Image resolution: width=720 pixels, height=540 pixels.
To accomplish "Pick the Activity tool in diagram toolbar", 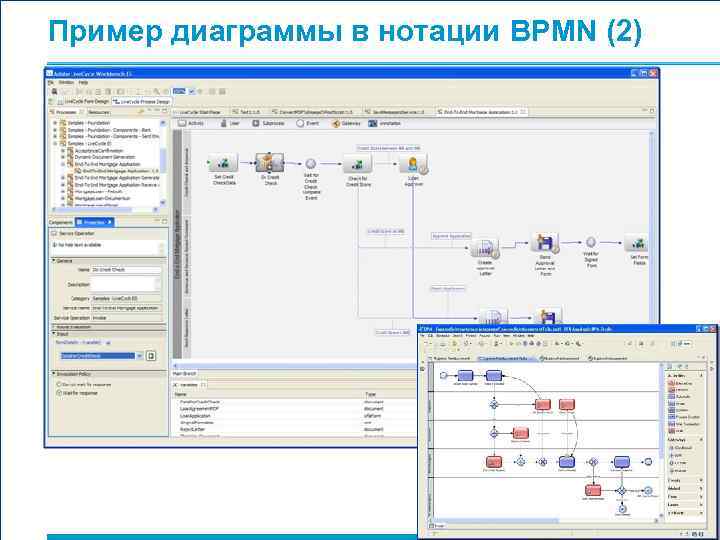I will [x=191, y=124].
